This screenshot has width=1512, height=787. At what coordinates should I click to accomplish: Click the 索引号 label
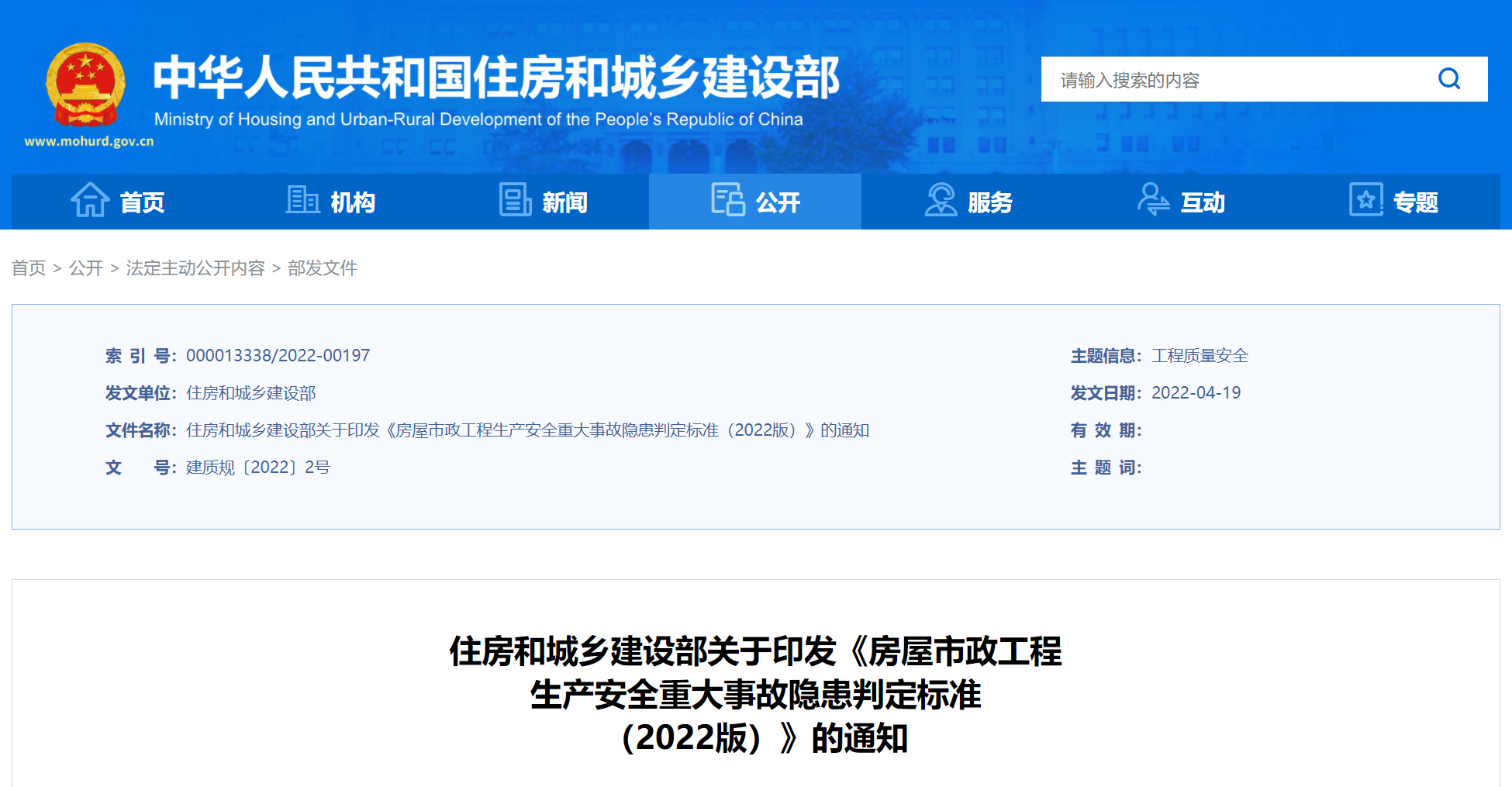coord(141,356)
